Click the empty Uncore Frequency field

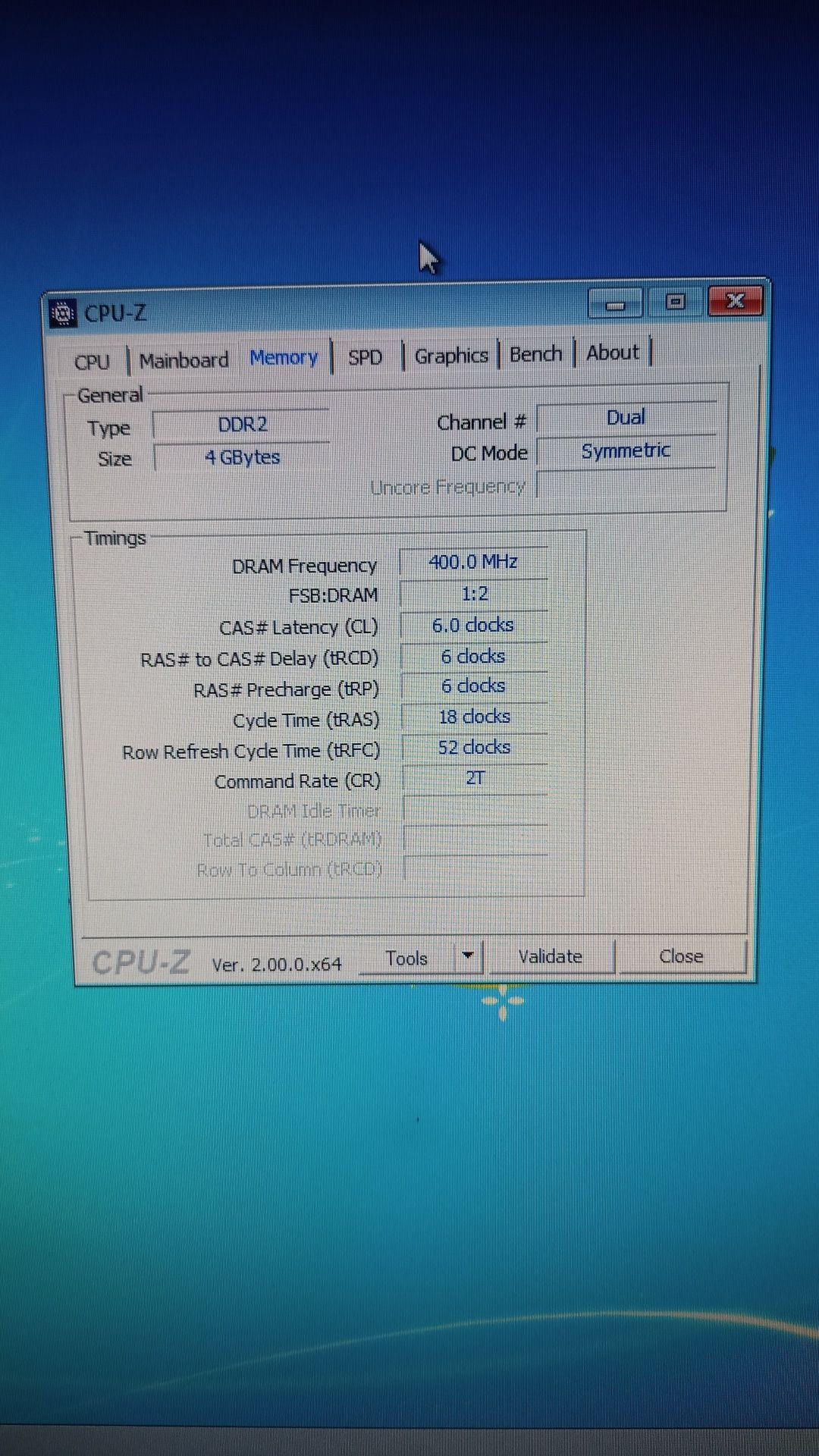[626, 484]
